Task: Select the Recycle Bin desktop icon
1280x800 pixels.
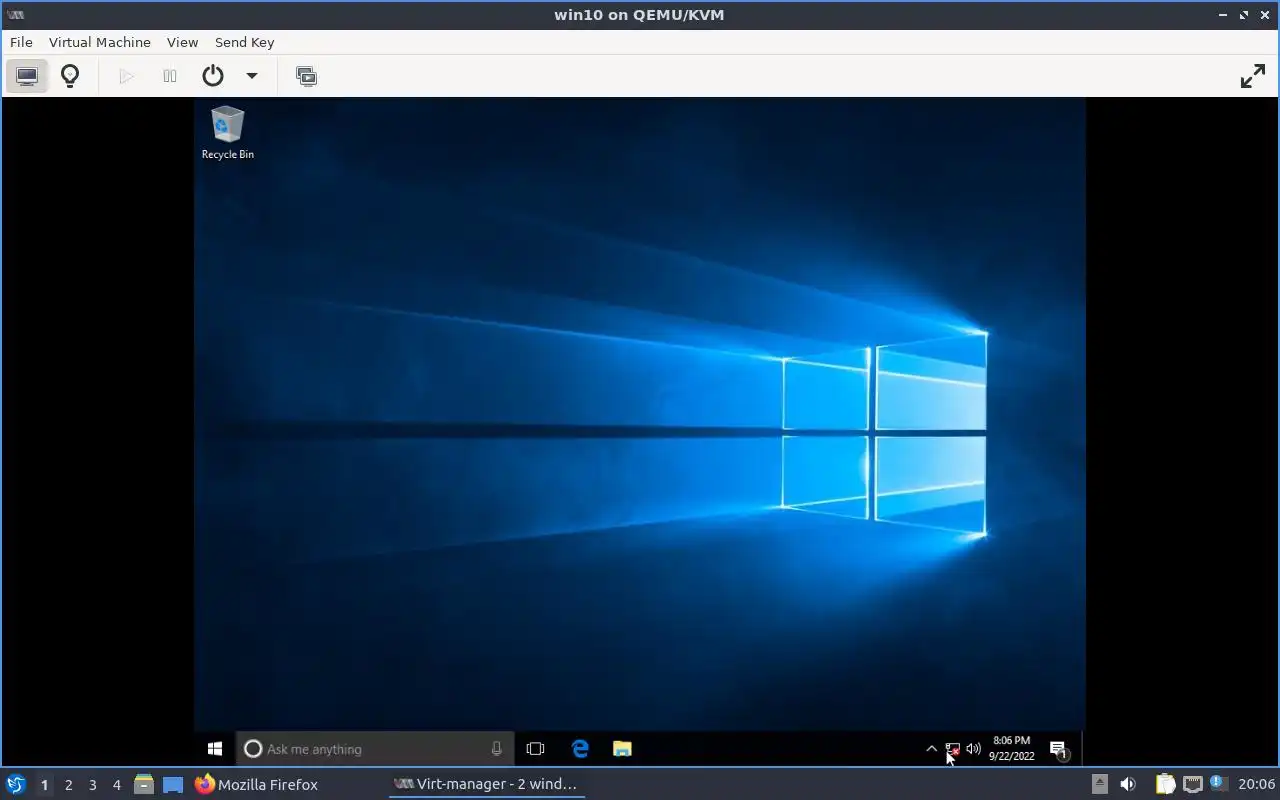Action: [228, 133]
